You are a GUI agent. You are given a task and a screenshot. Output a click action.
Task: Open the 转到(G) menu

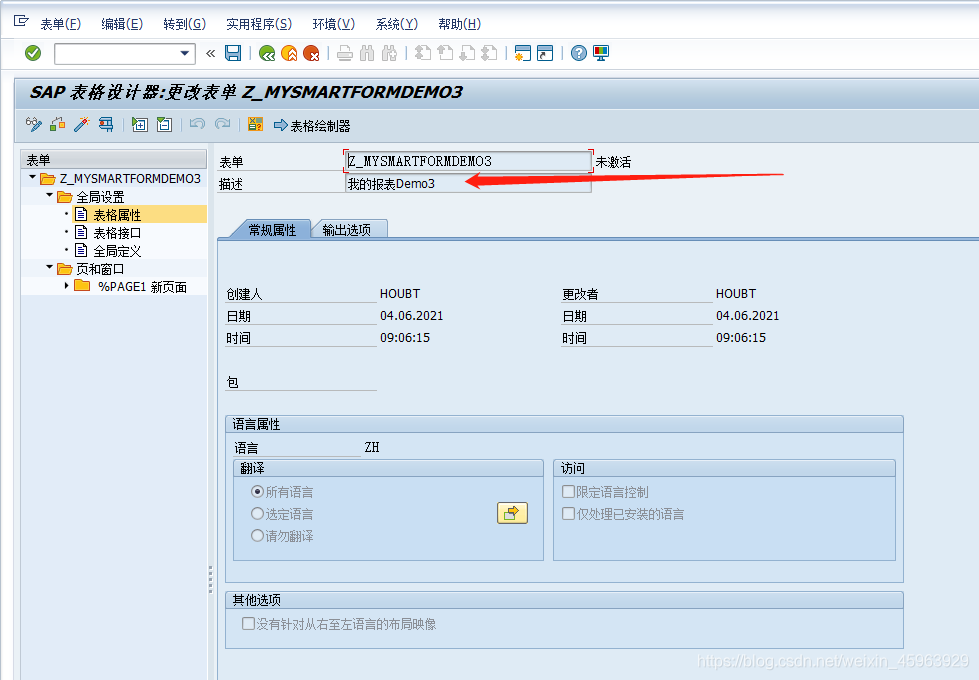(184, 24)
